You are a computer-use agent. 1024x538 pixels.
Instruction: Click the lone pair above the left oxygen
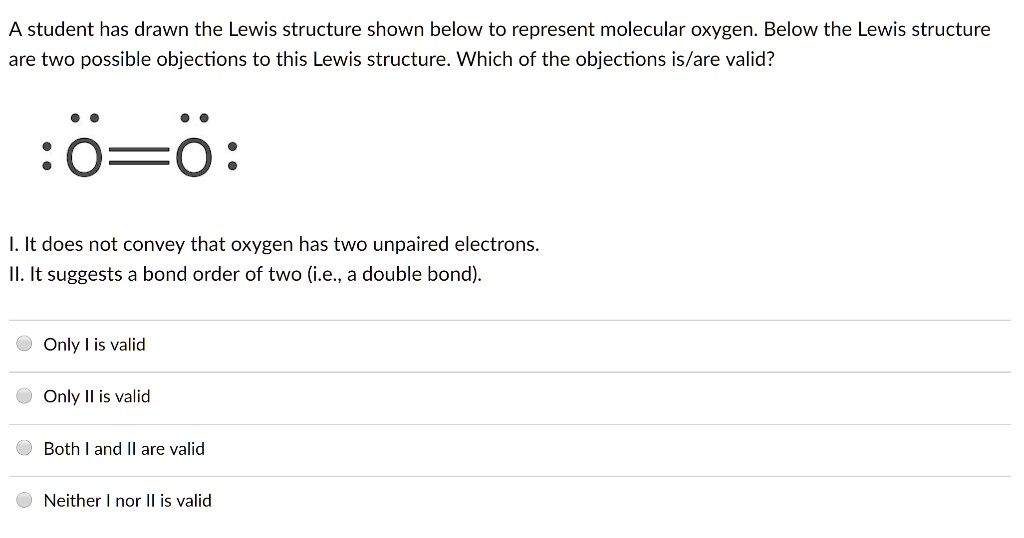click(x=84, y=118)
